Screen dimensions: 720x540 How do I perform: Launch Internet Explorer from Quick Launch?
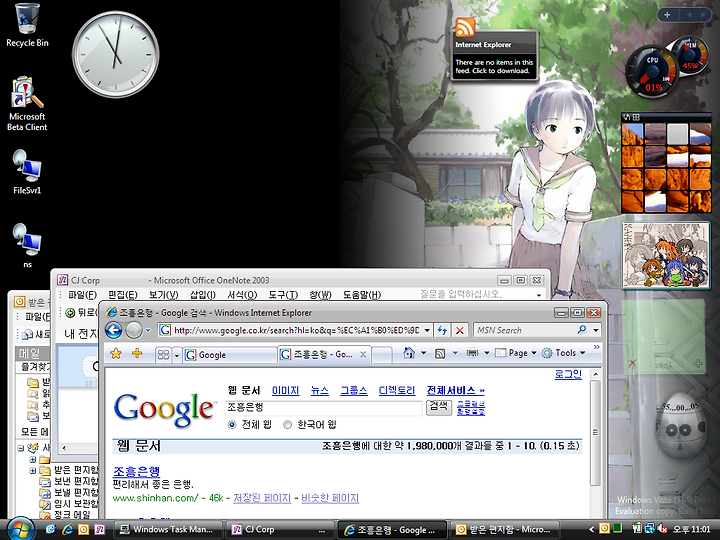(67, 529)
